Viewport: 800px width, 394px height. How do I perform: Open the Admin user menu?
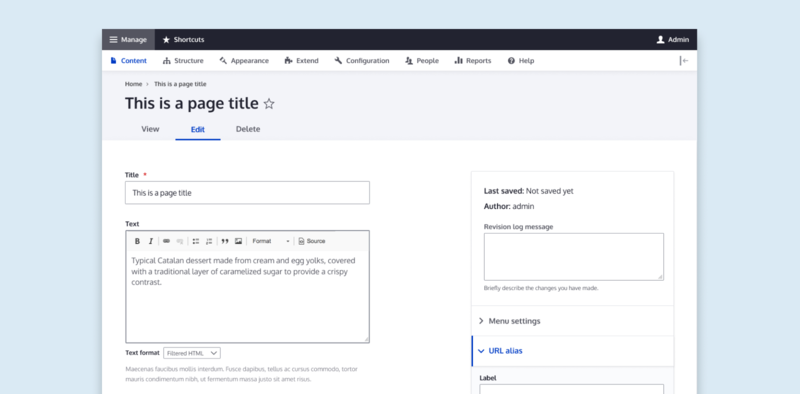tap(672, 40)
